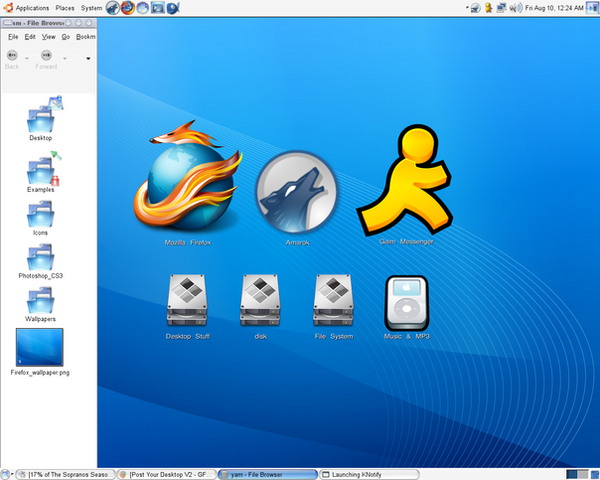Click the Firefox_wallpaper.png file name
Image resolution: width=600 pixels, height=480 pixels.
pos(40,372)
